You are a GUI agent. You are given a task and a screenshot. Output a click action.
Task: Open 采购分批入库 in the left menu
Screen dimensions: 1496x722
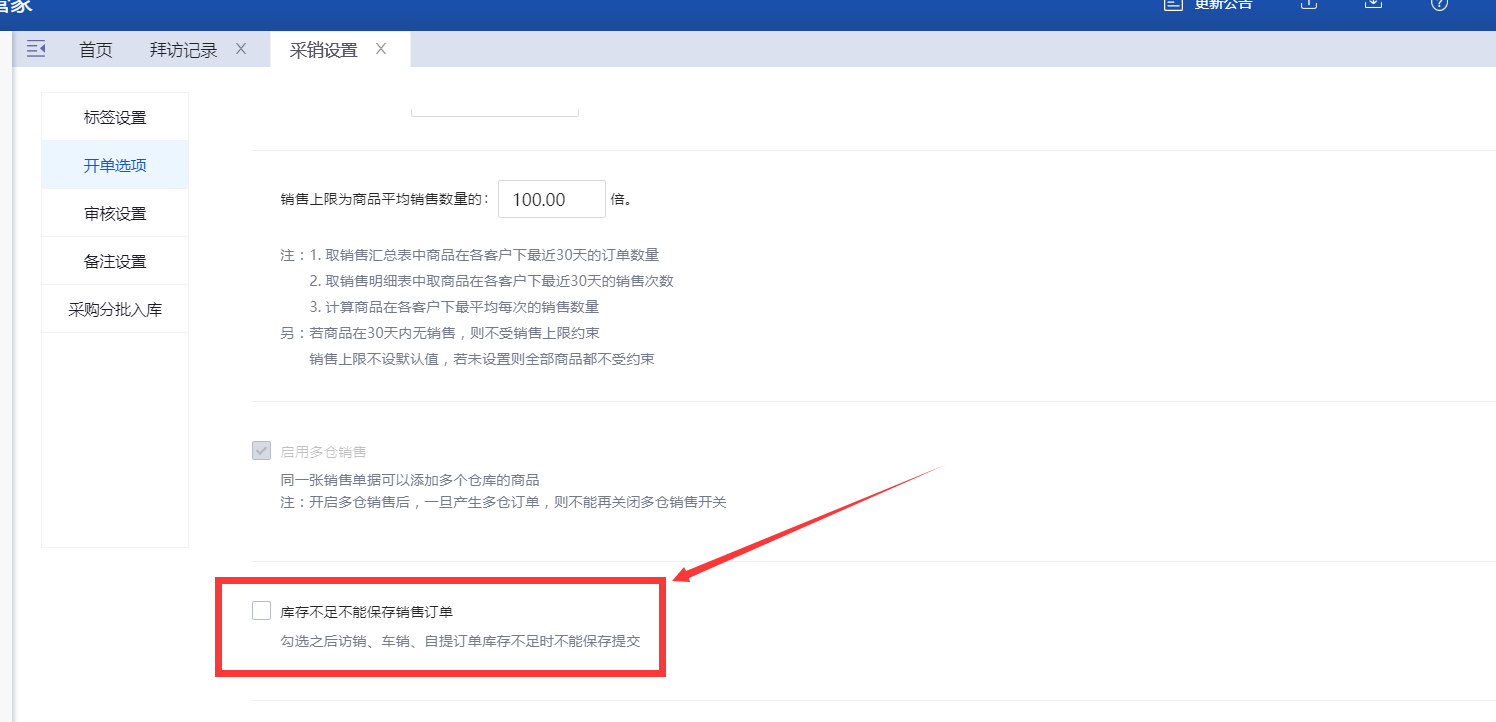[x=115, y=309]
